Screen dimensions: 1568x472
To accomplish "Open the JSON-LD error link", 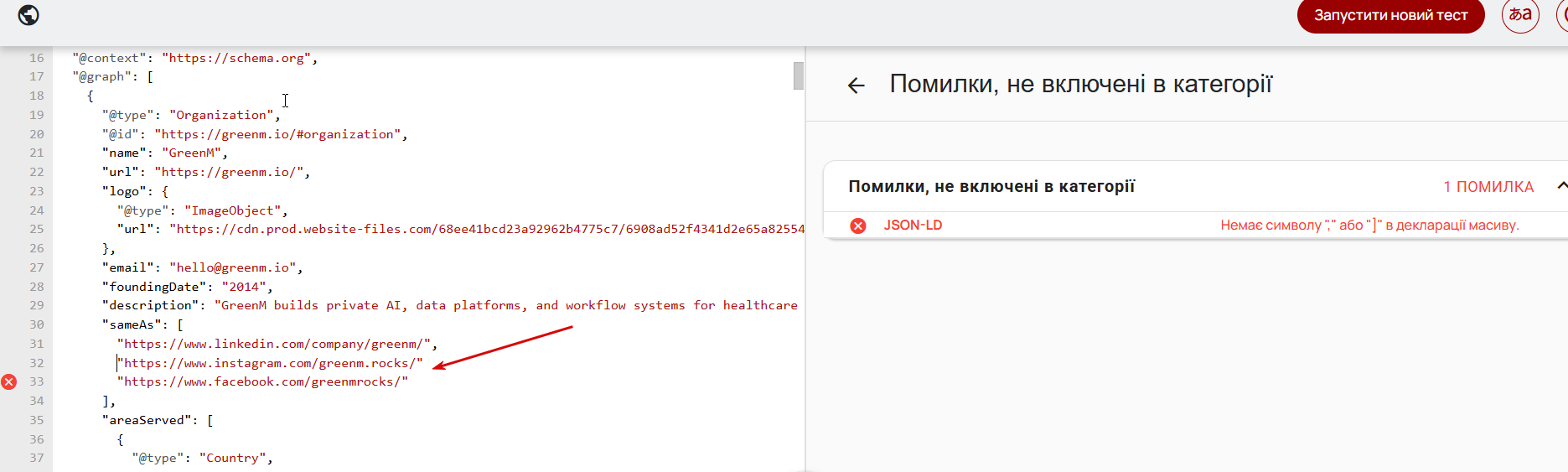I will [x=913, y=225].
